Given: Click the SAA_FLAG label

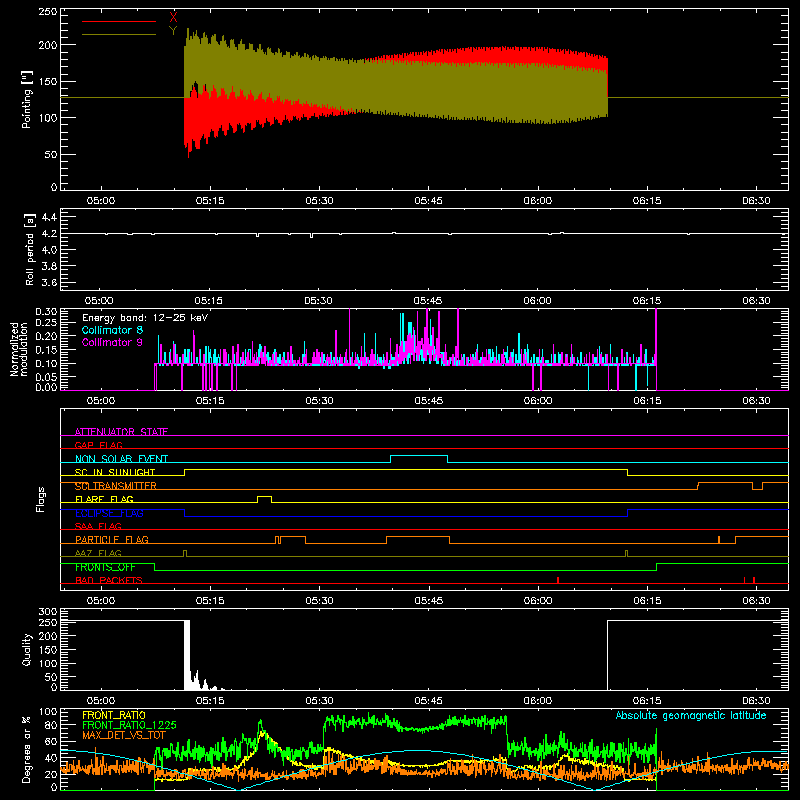Looking at the screenshot, I should tap(98, 526).
